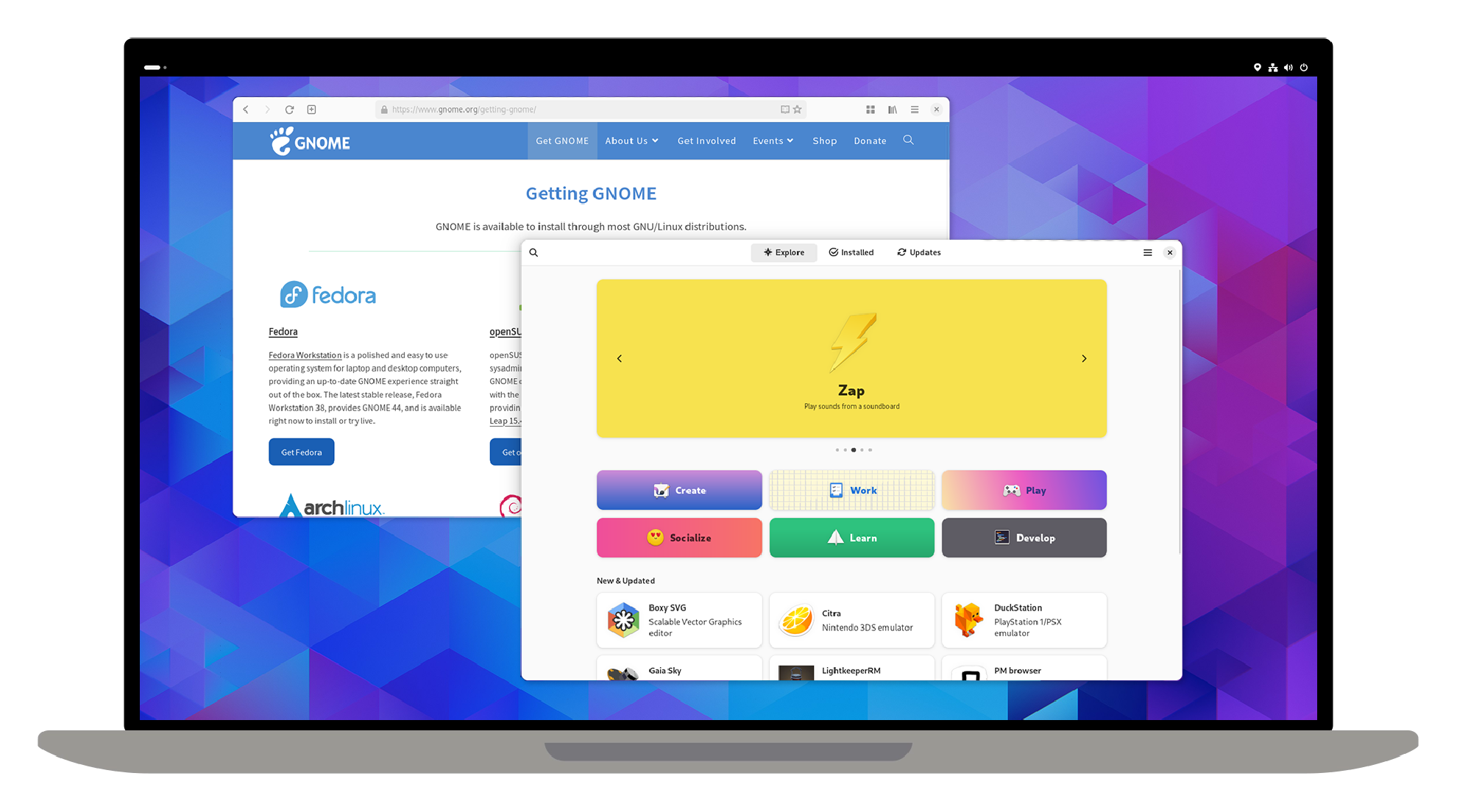The width and height of the screenshot is (1457, 812).
Task: Click the Play category button
Action: coord(1024,490)
